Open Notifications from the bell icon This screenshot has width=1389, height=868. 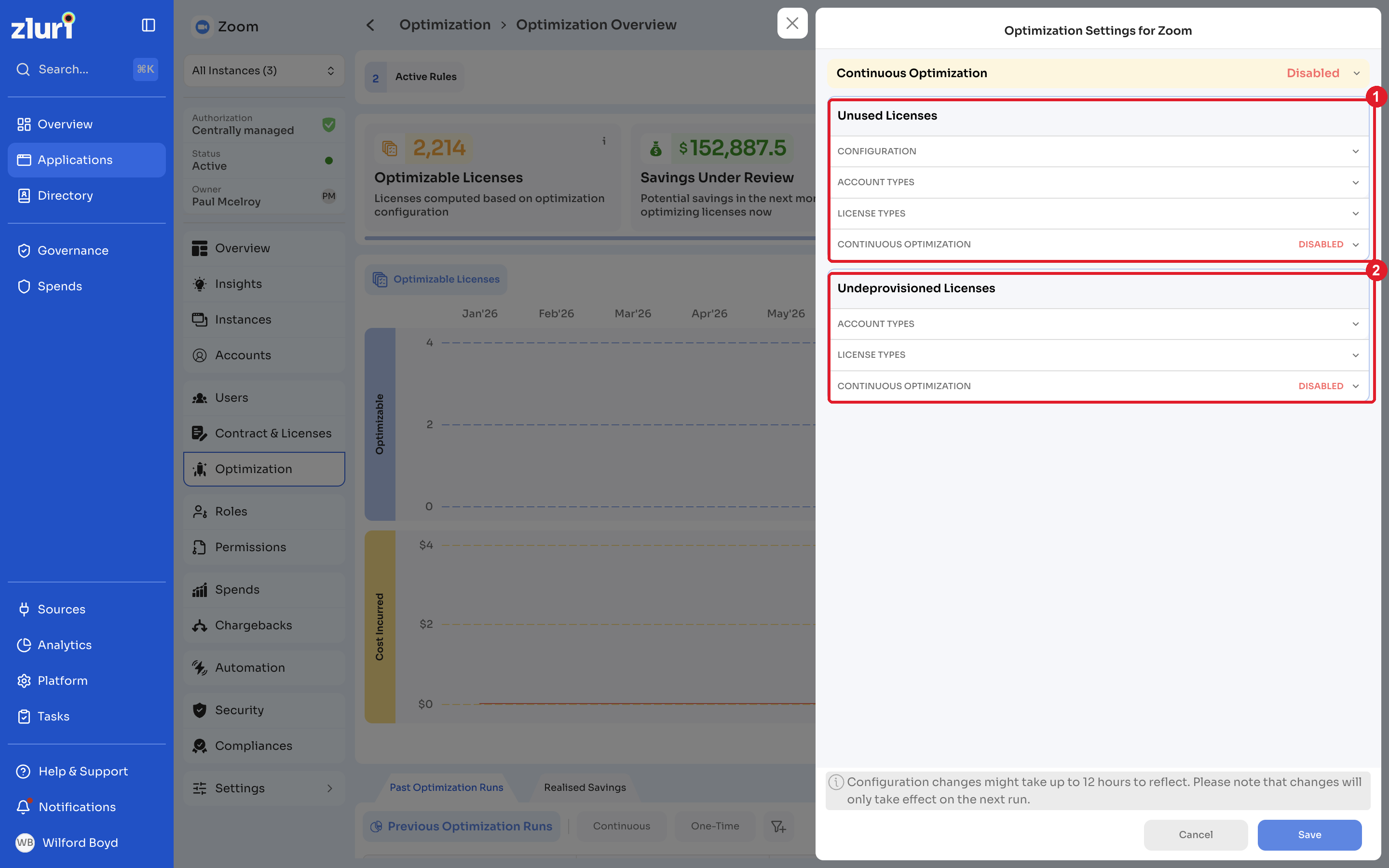24,807
